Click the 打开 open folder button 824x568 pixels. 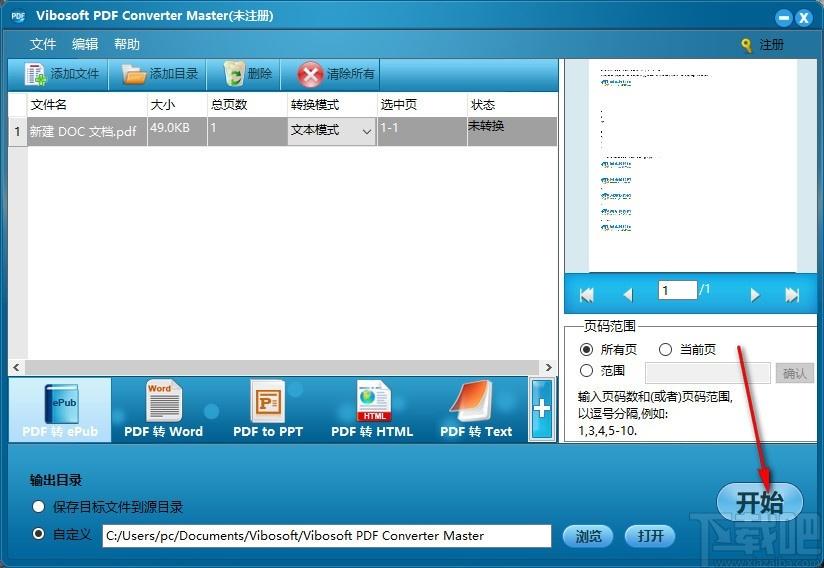[650, 536]
